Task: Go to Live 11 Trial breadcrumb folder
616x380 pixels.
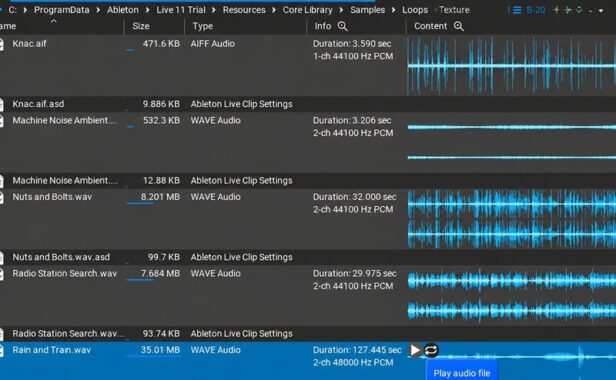Action: tap(181, 10)
